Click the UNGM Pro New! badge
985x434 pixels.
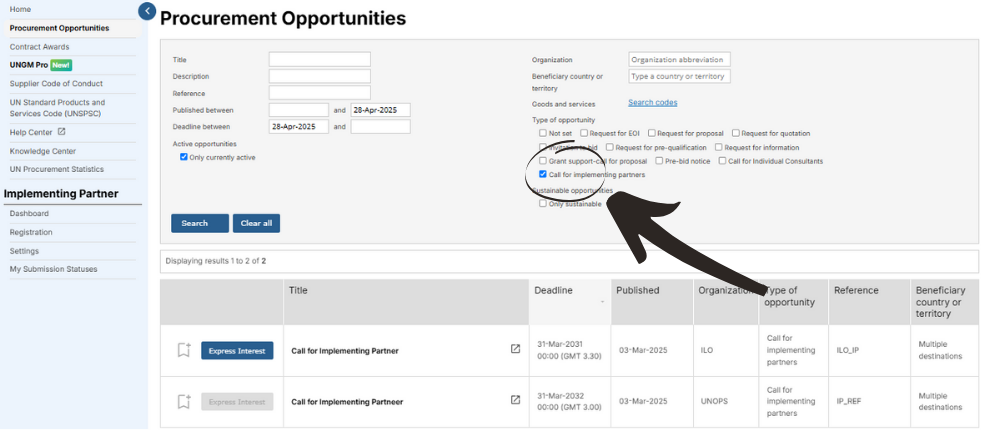tap(61, 65)
